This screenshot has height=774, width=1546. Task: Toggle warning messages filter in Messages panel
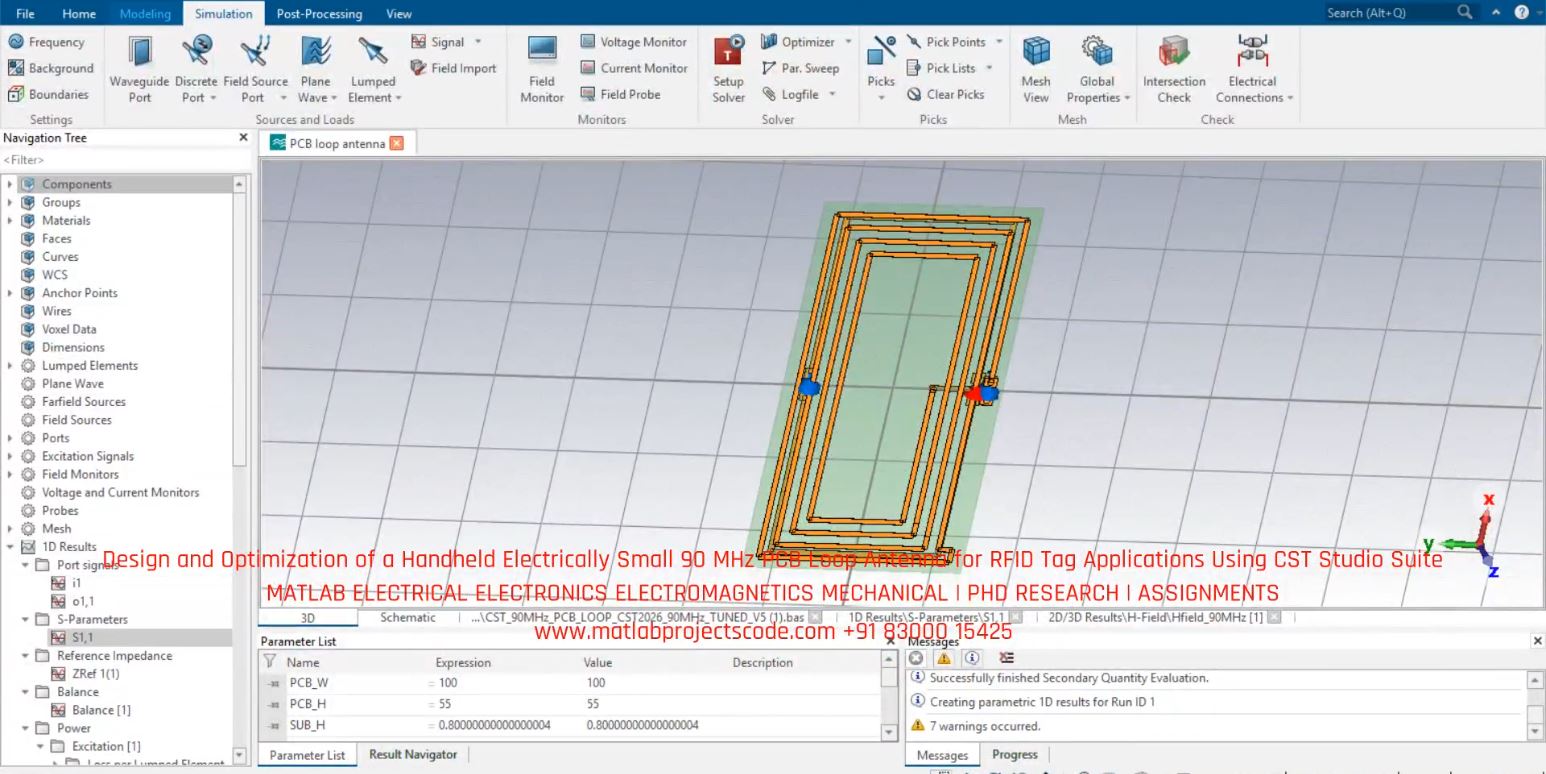pyautogui.click(x=943, y=658)
